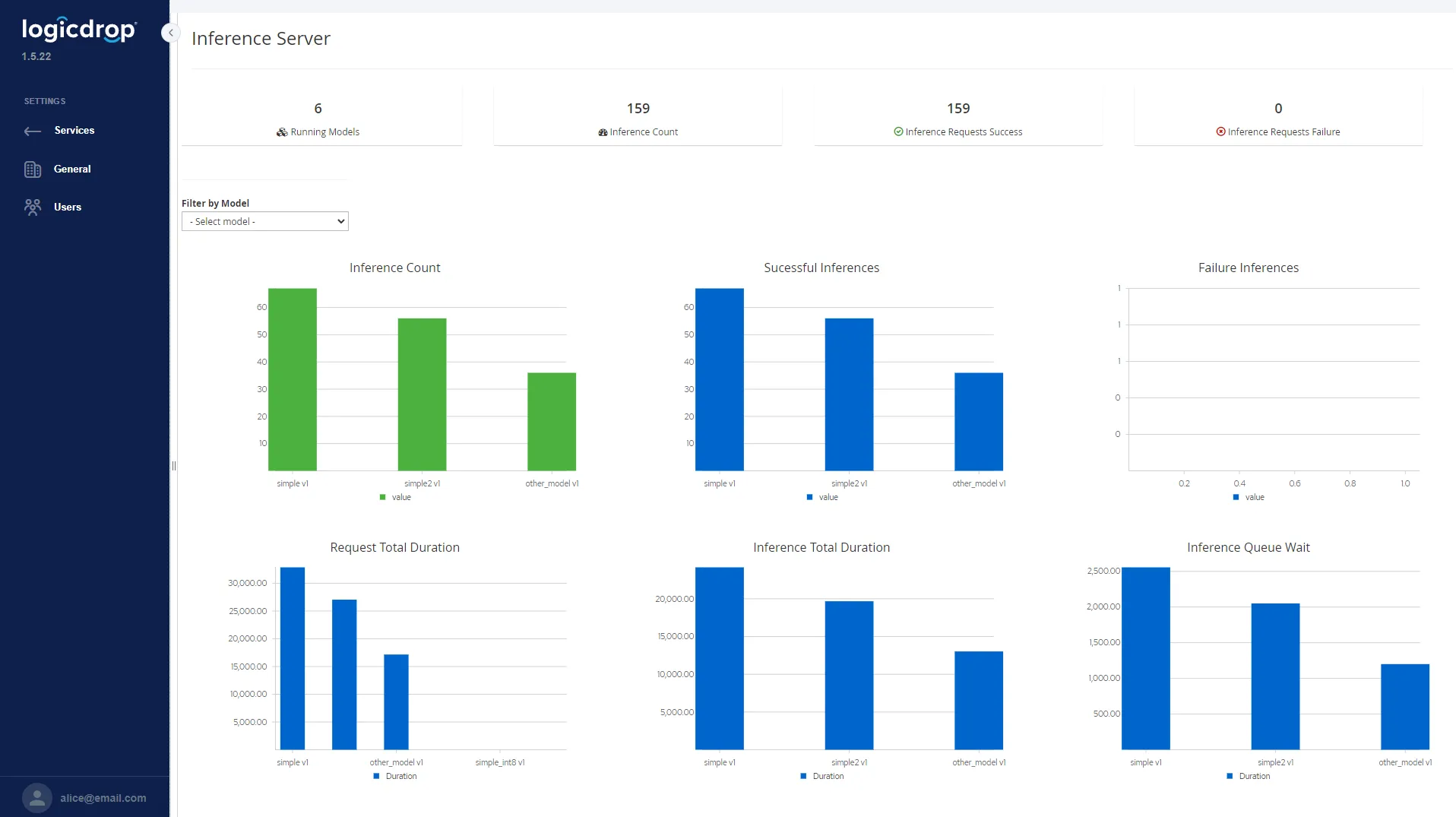Toggle Duration legend under Request Total Duration chart
Screen dimensions: 1456x817
(x=394, y=776)
